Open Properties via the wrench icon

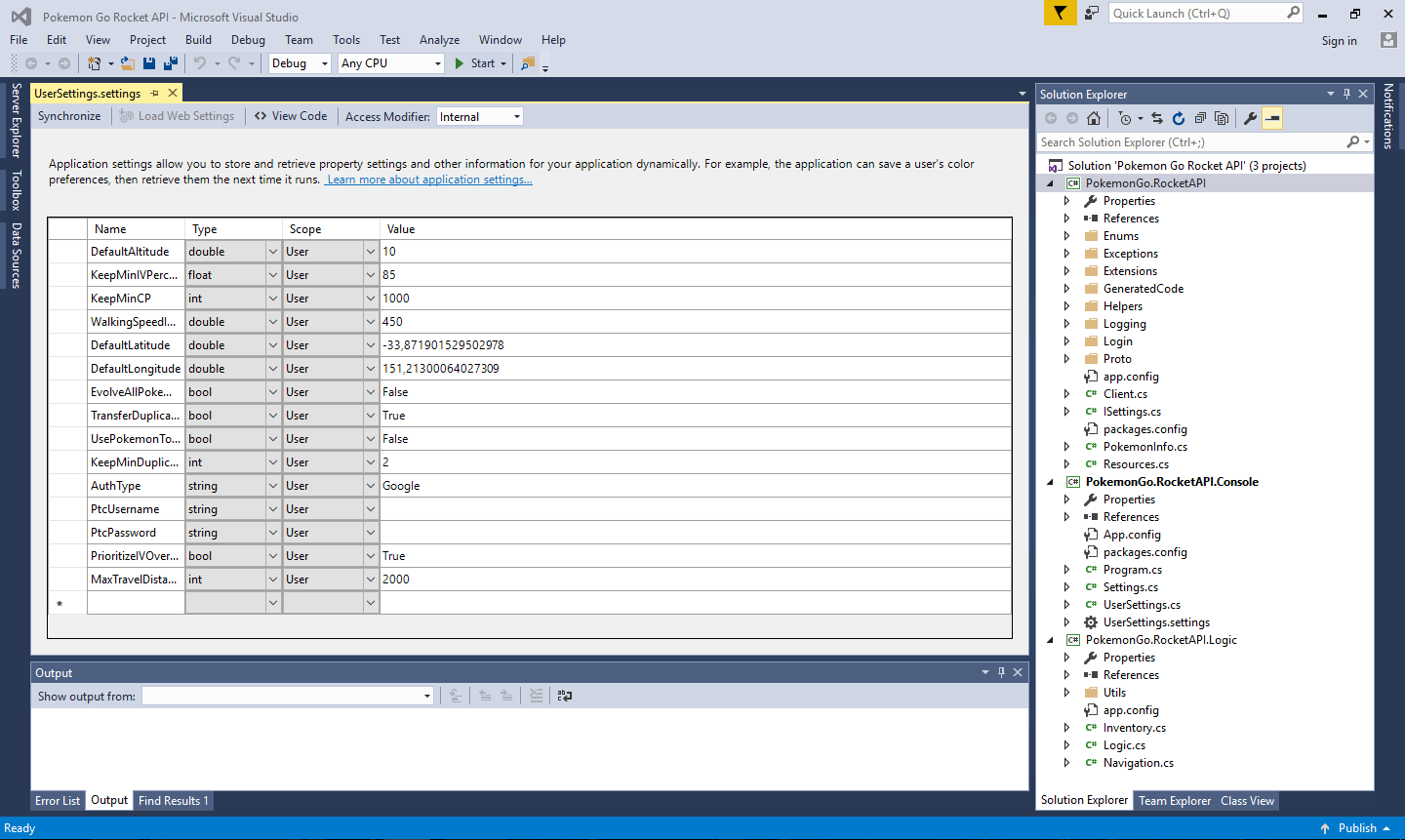tap(1250, 118)
